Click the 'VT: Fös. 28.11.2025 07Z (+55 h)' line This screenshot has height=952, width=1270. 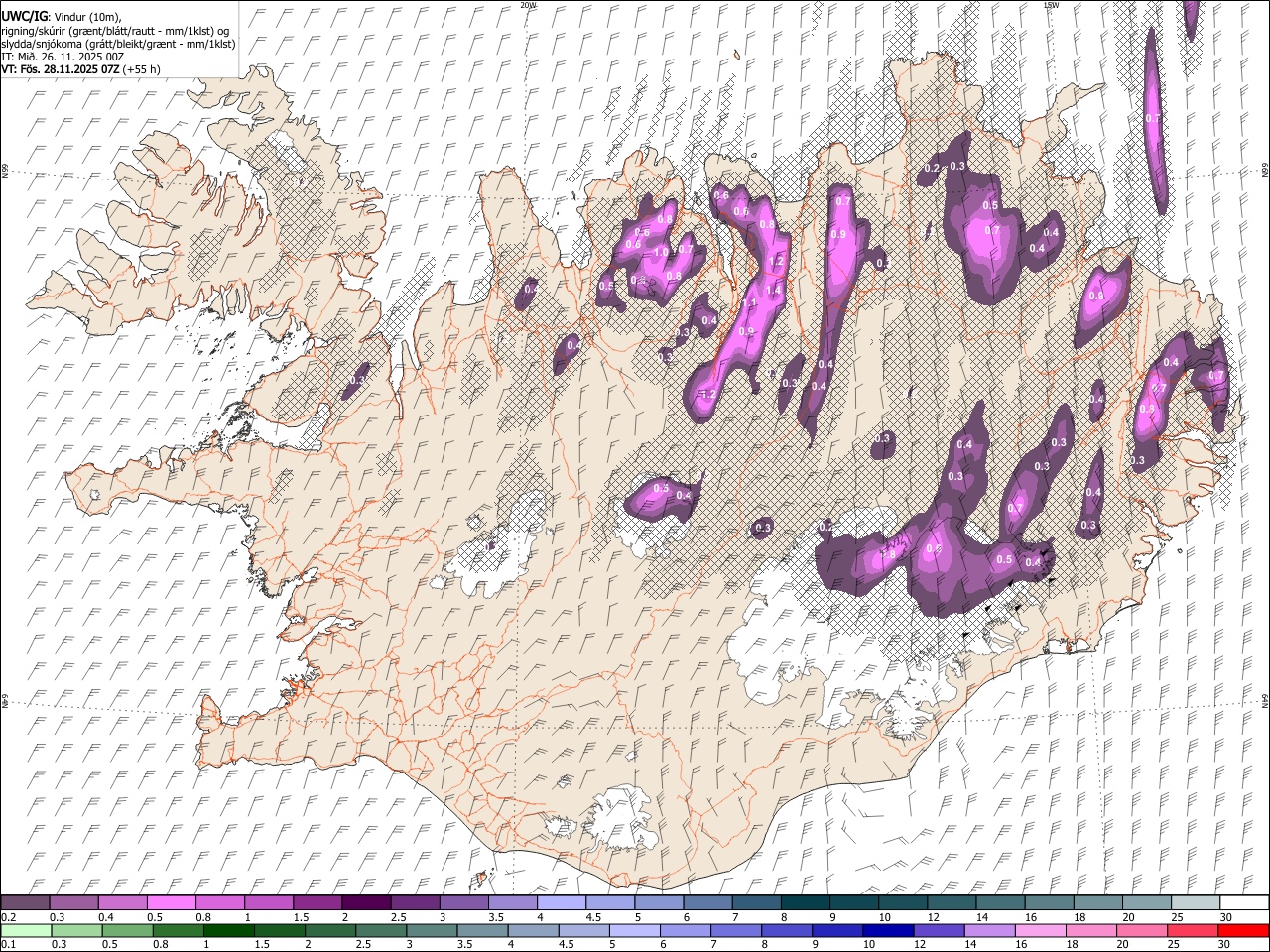tap(81, 69)
